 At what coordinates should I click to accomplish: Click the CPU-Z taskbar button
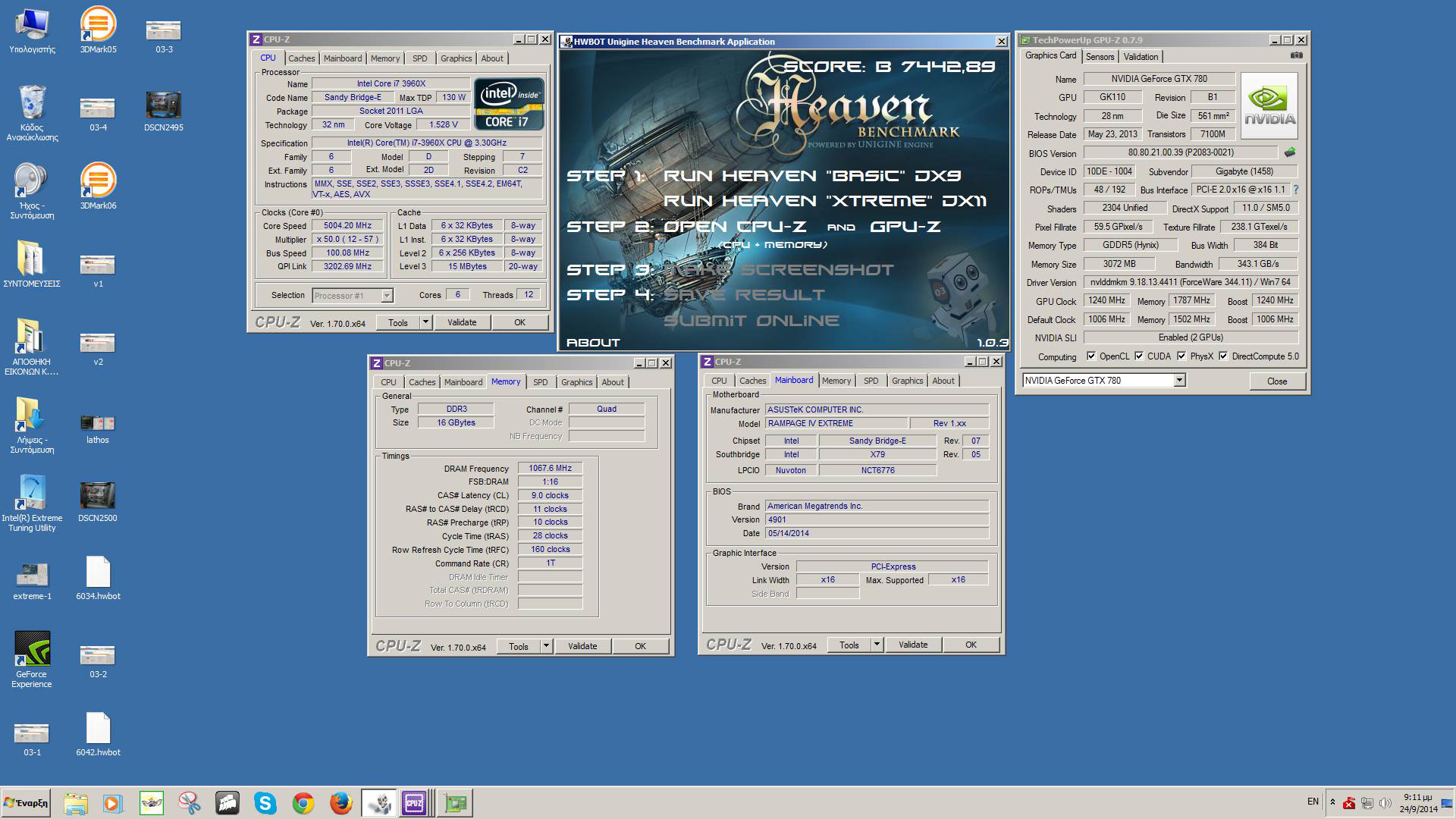417,803
